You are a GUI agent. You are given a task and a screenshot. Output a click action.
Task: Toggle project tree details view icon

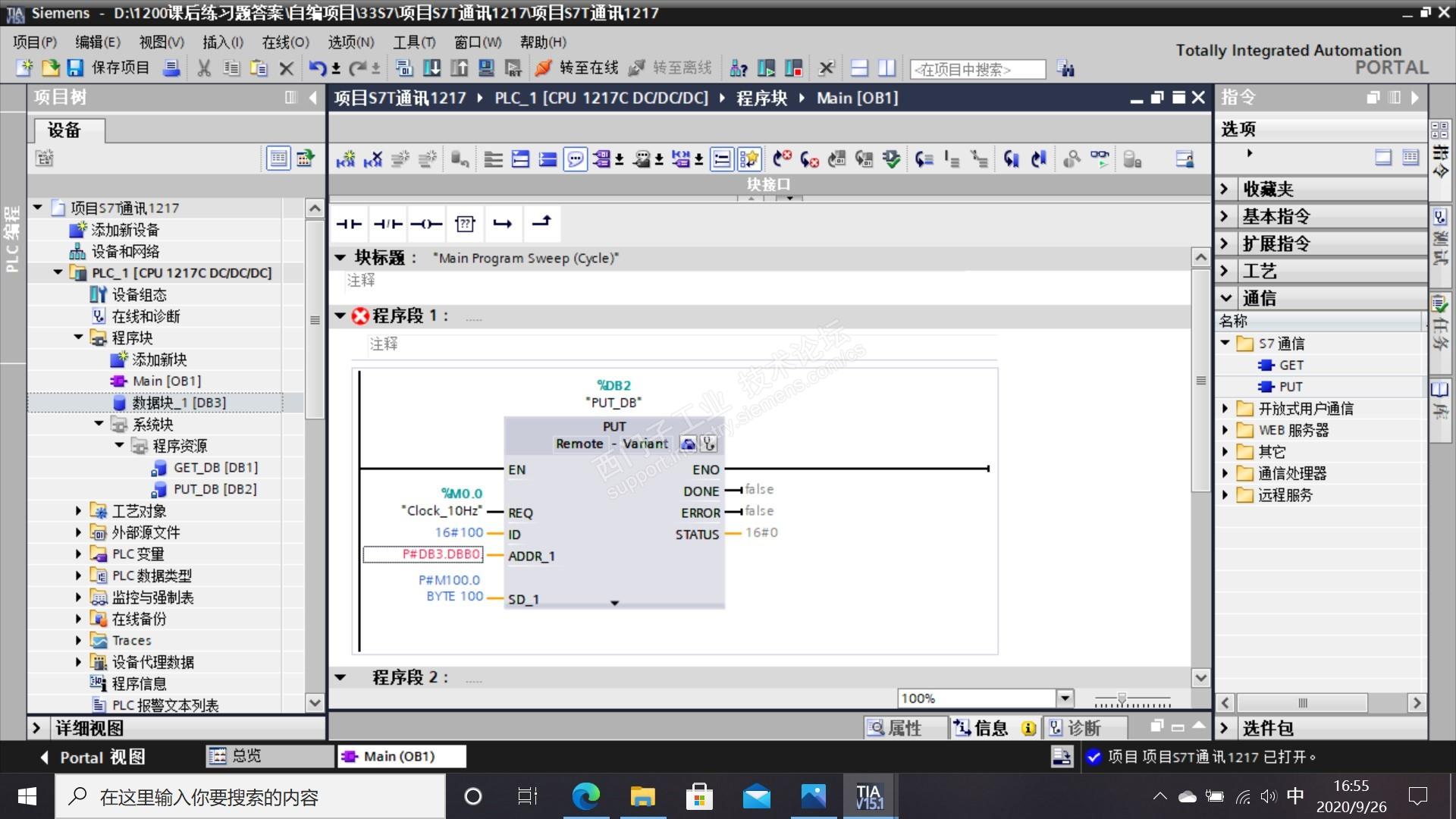point(278,158)
